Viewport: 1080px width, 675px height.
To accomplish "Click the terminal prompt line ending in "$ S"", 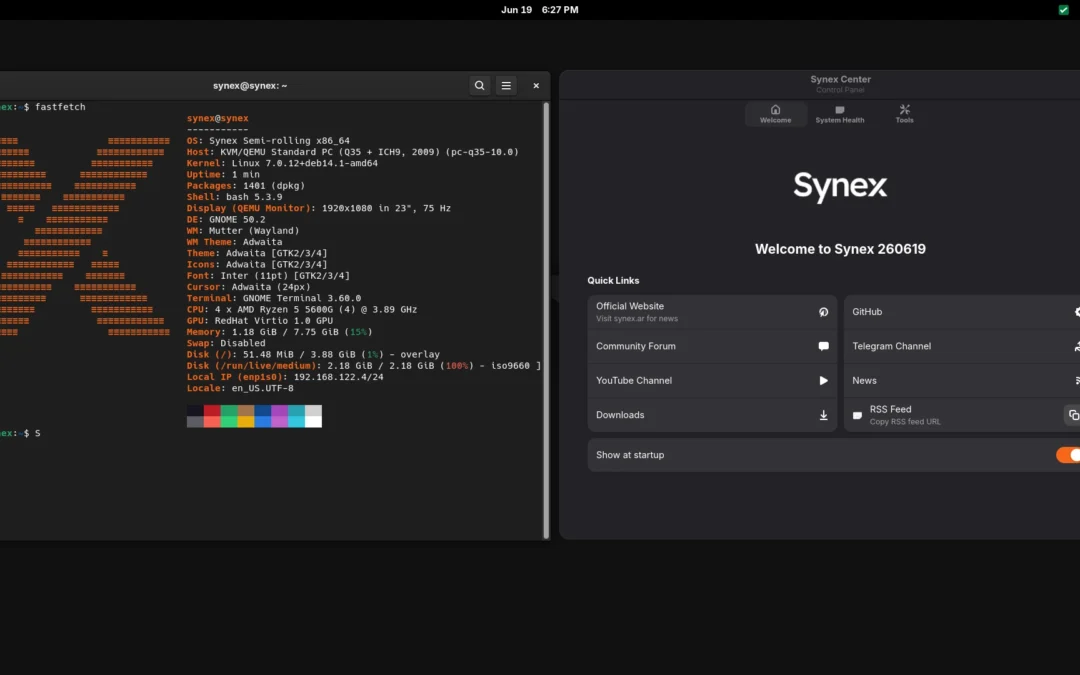I will tap(20, 433).
